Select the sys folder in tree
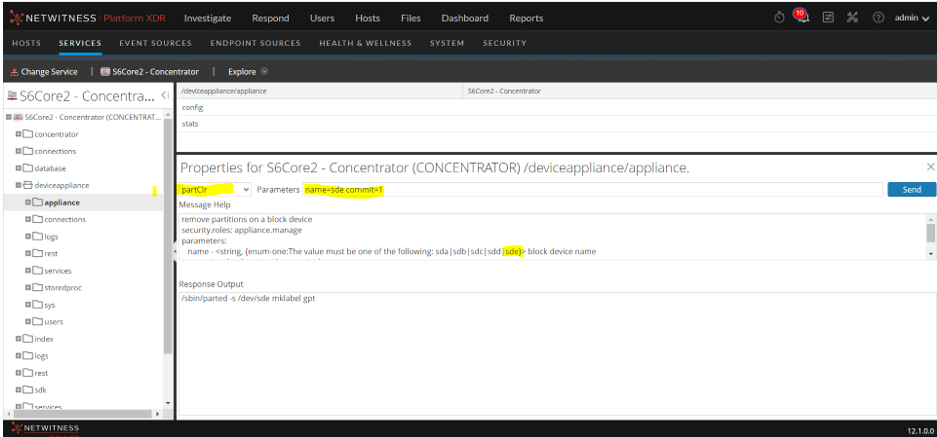The width and height of the screenshot is (937, 437). click(50, 305)
